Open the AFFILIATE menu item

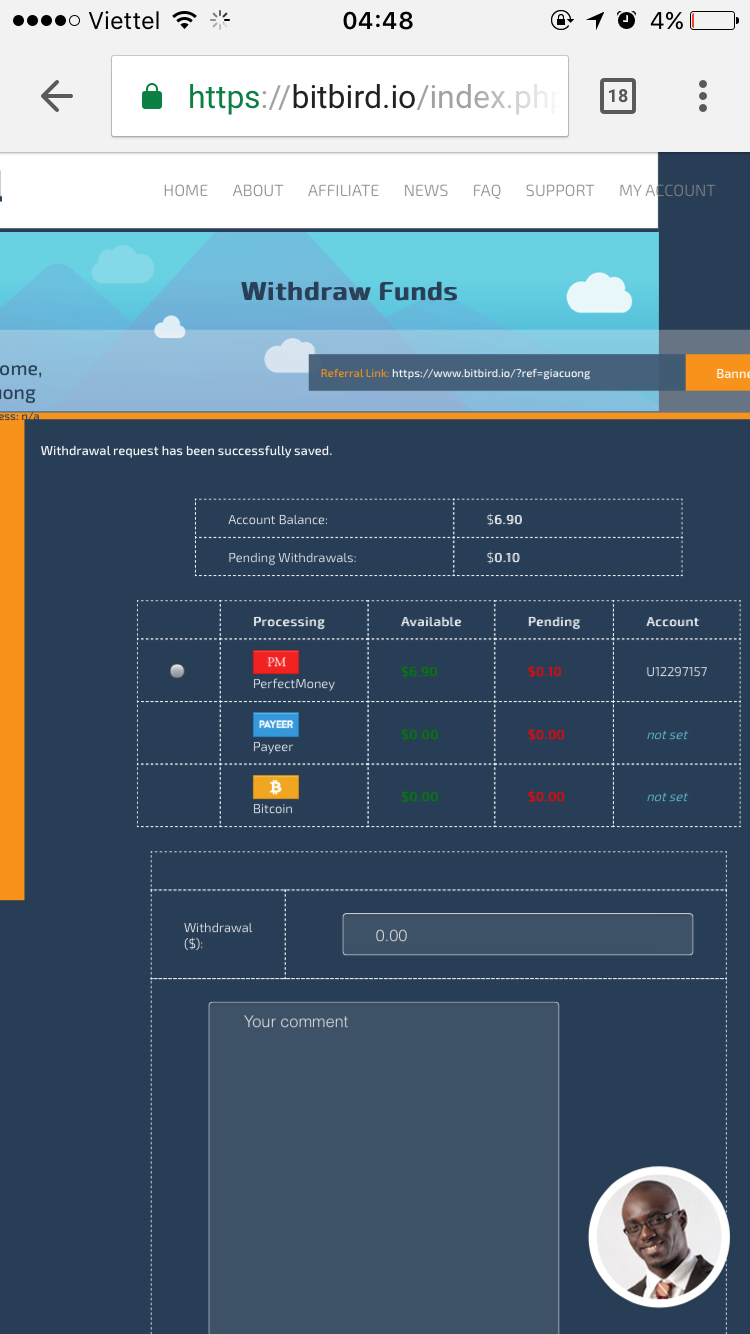click(343, 190)
